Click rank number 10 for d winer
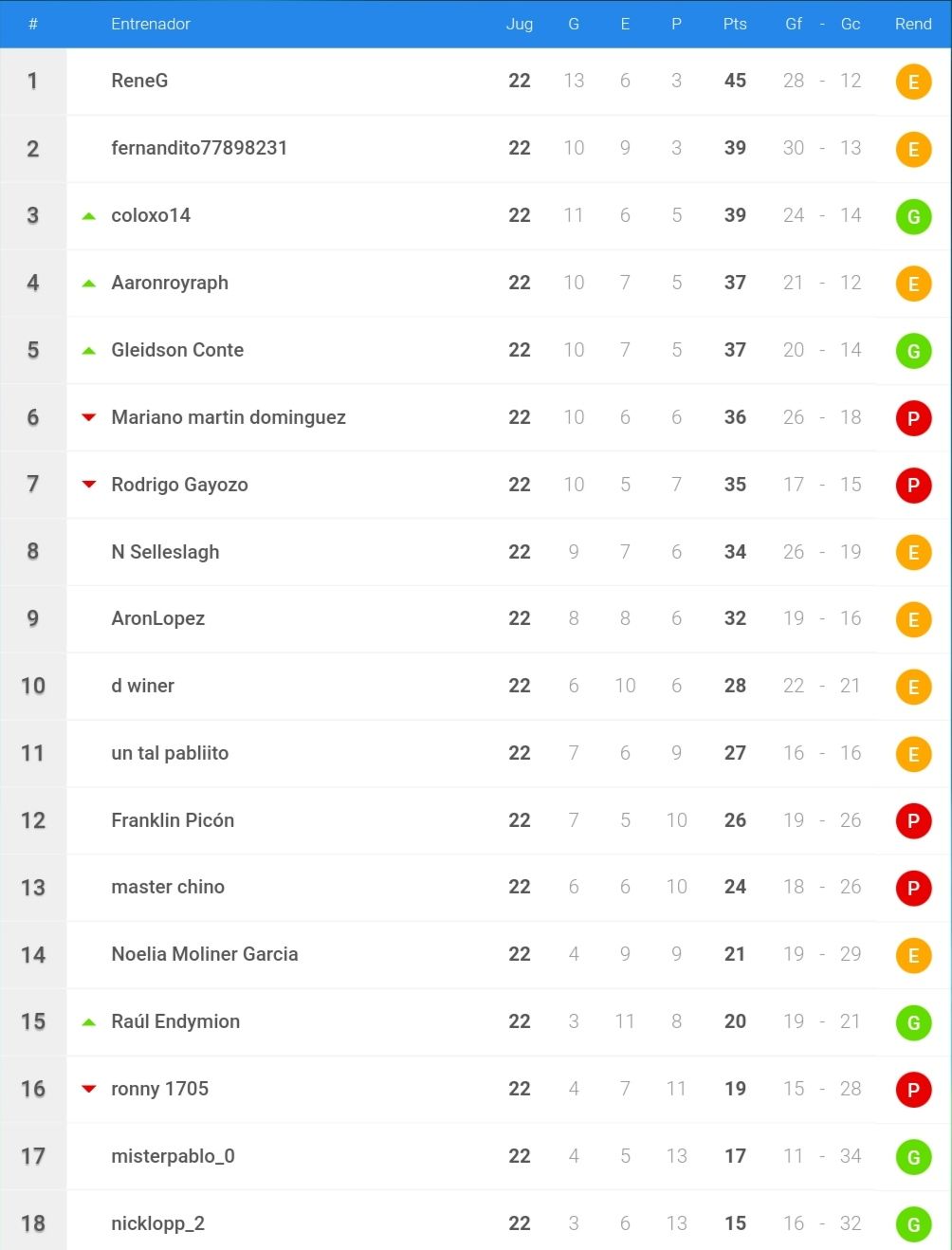This screenshot has width=952, height=1250. pos(33,686)
